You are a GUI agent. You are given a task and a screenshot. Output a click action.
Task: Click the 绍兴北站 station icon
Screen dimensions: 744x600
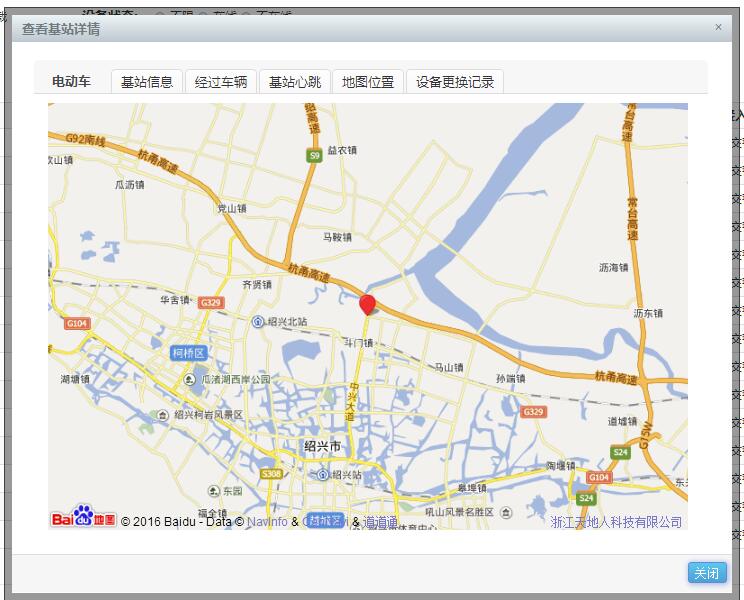pyautogui.click(x=258, y=322)
